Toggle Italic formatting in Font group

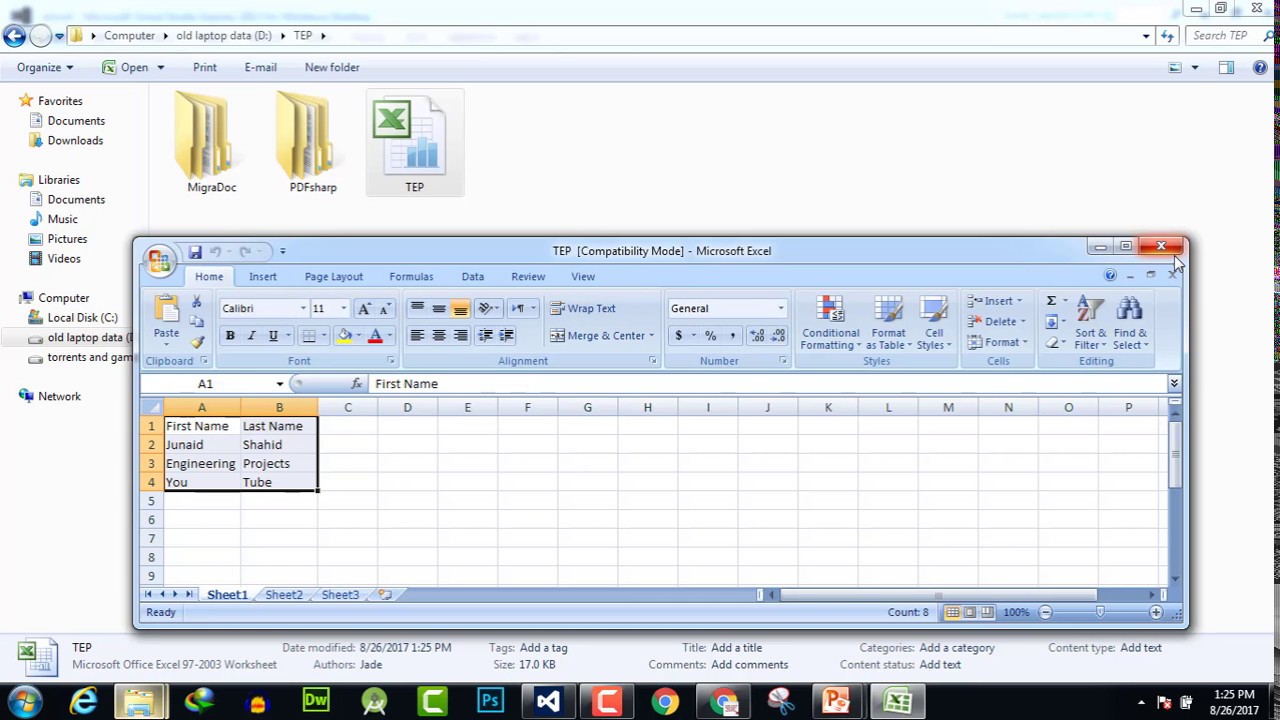(251, 336)
